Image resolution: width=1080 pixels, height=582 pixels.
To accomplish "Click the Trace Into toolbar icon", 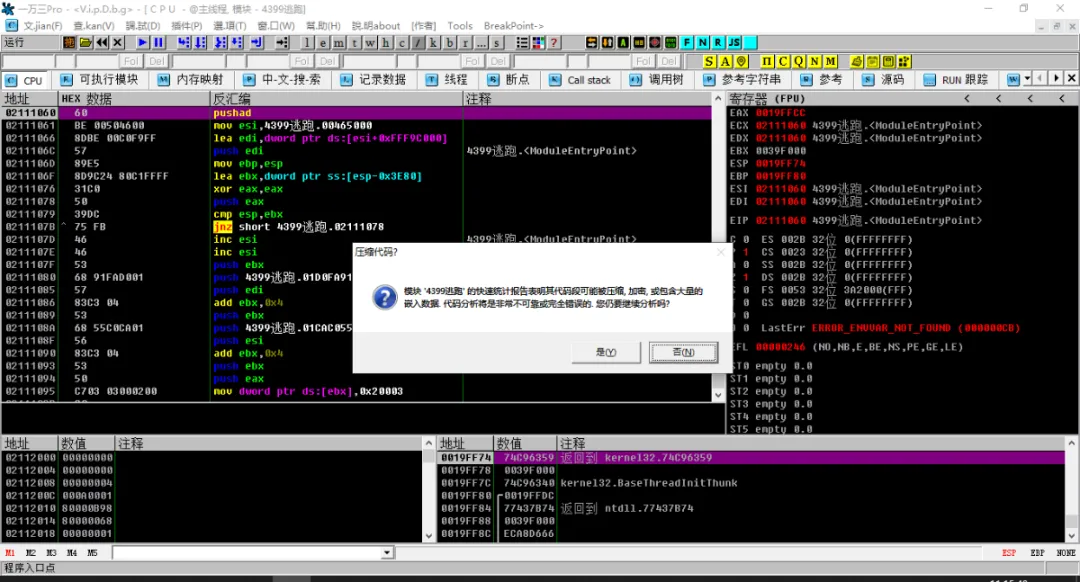I will [x=220, y=42].
